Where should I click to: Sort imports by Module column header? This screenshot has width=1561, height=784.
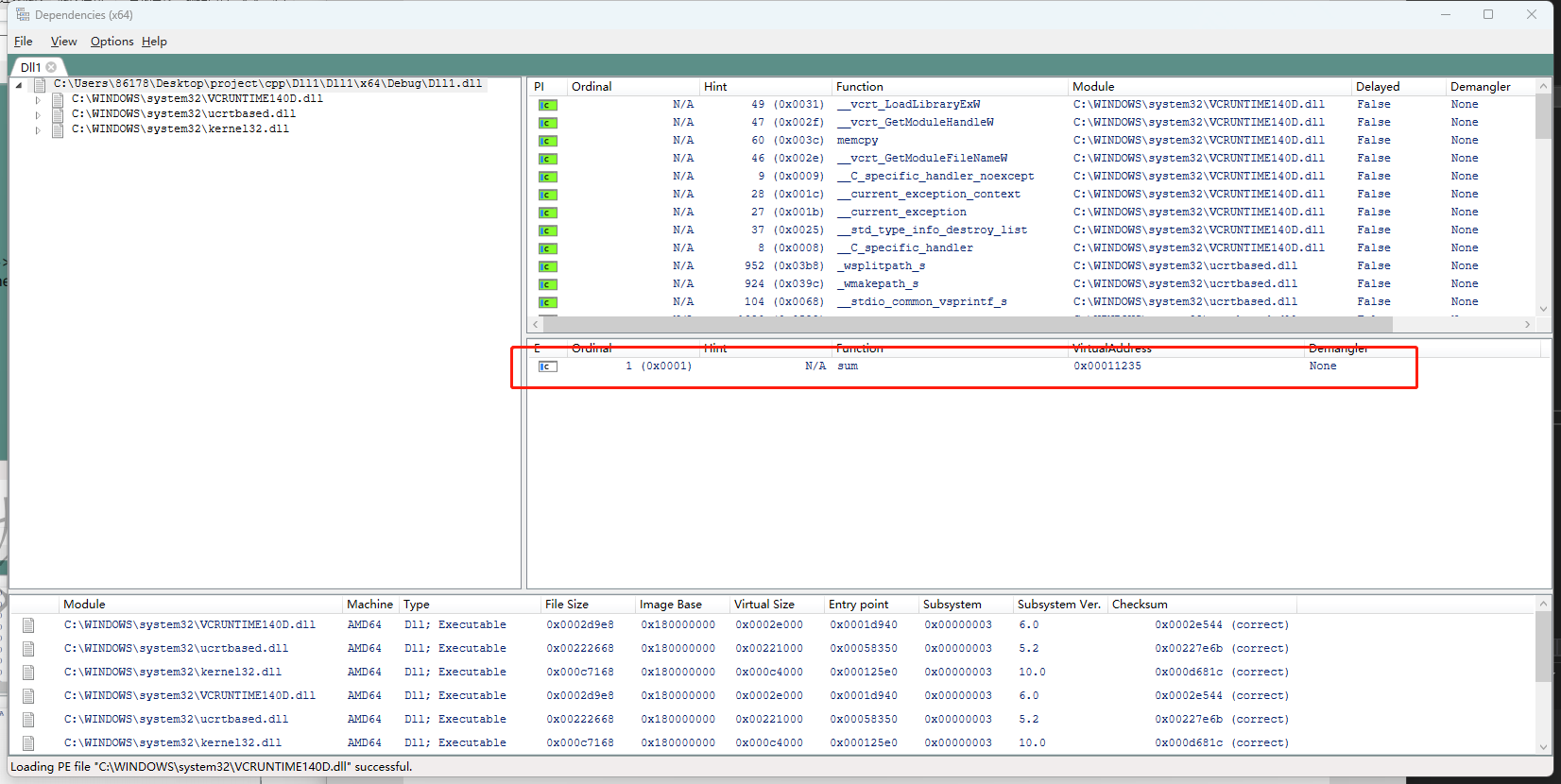click(1209, 86)
